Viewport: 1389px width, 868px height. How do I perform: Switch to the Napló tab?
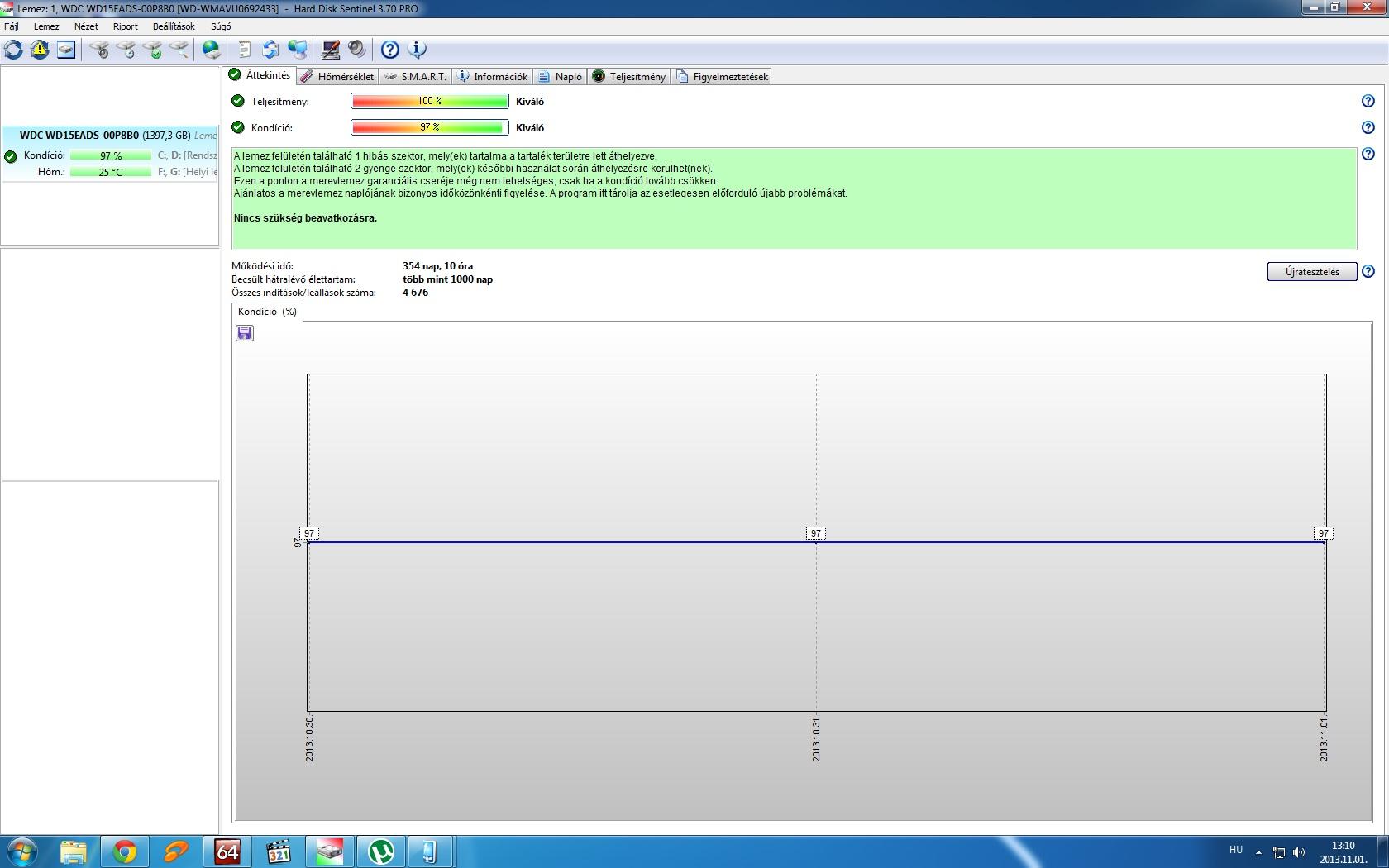click(561, 77)
